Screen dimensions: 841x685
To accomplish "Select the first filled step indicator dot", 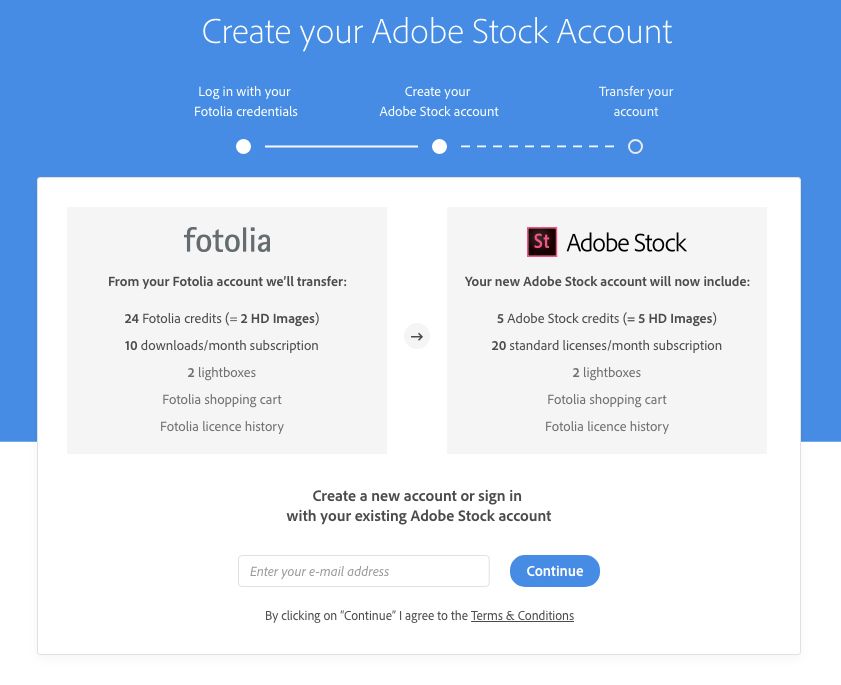I will 243,146.
